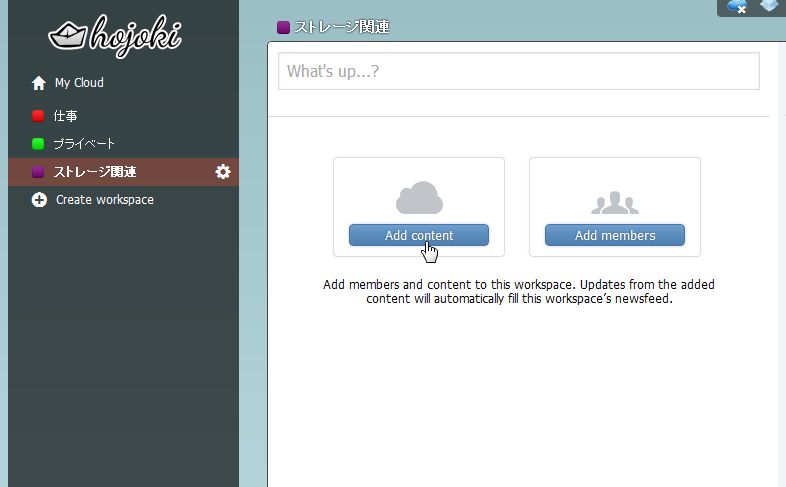Click the hojoki logo
The width and height of the screenshot is (786, 487).
coord(115,36)
